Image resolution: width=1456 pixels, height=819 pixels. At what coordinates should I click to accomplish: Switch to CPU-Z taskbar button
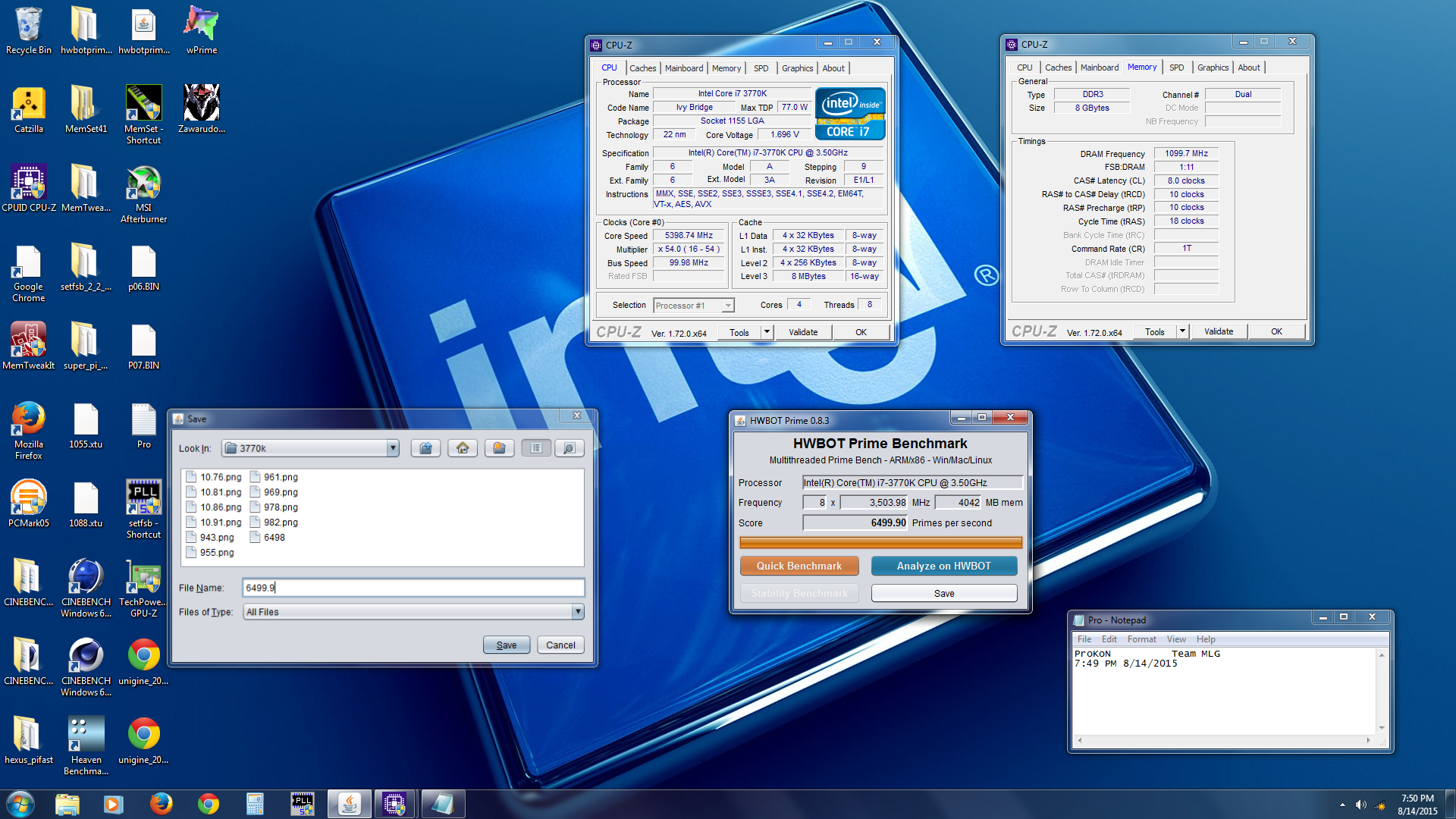(x=394, y=804)
